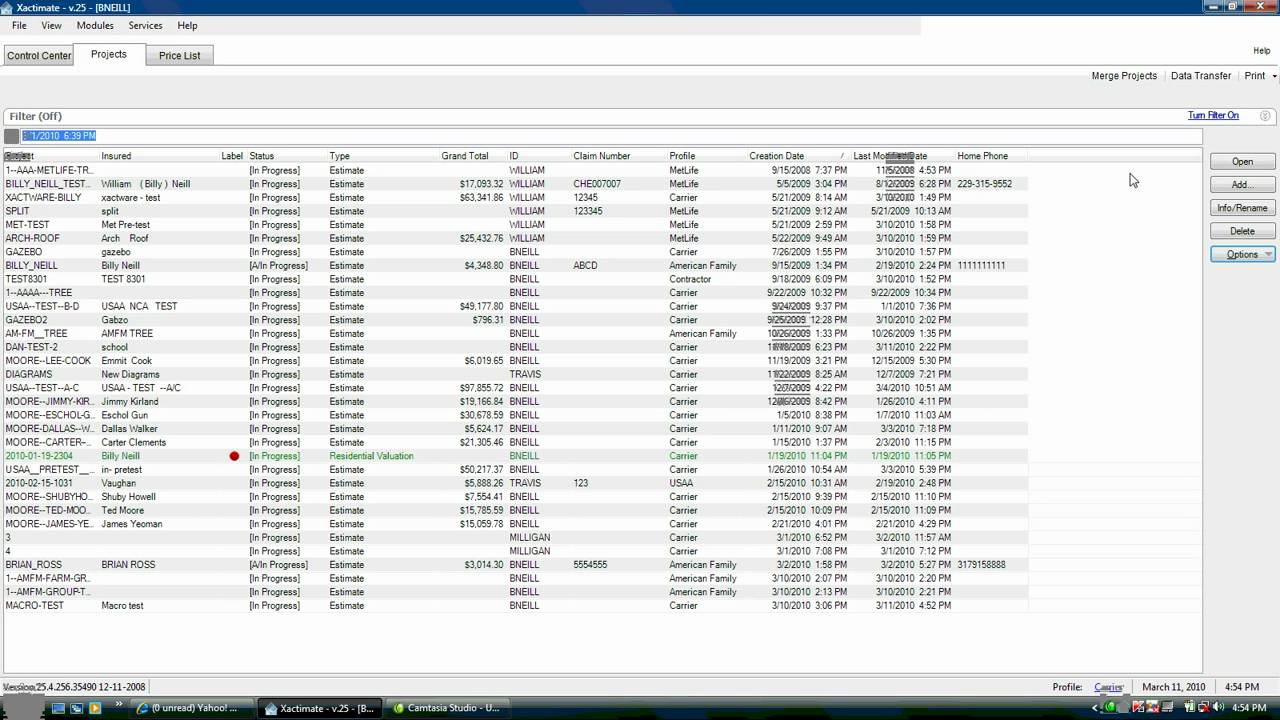Click the red label dot for Billy Neill
Viewport: 1280px width, 720px height.
click(234, 456)
